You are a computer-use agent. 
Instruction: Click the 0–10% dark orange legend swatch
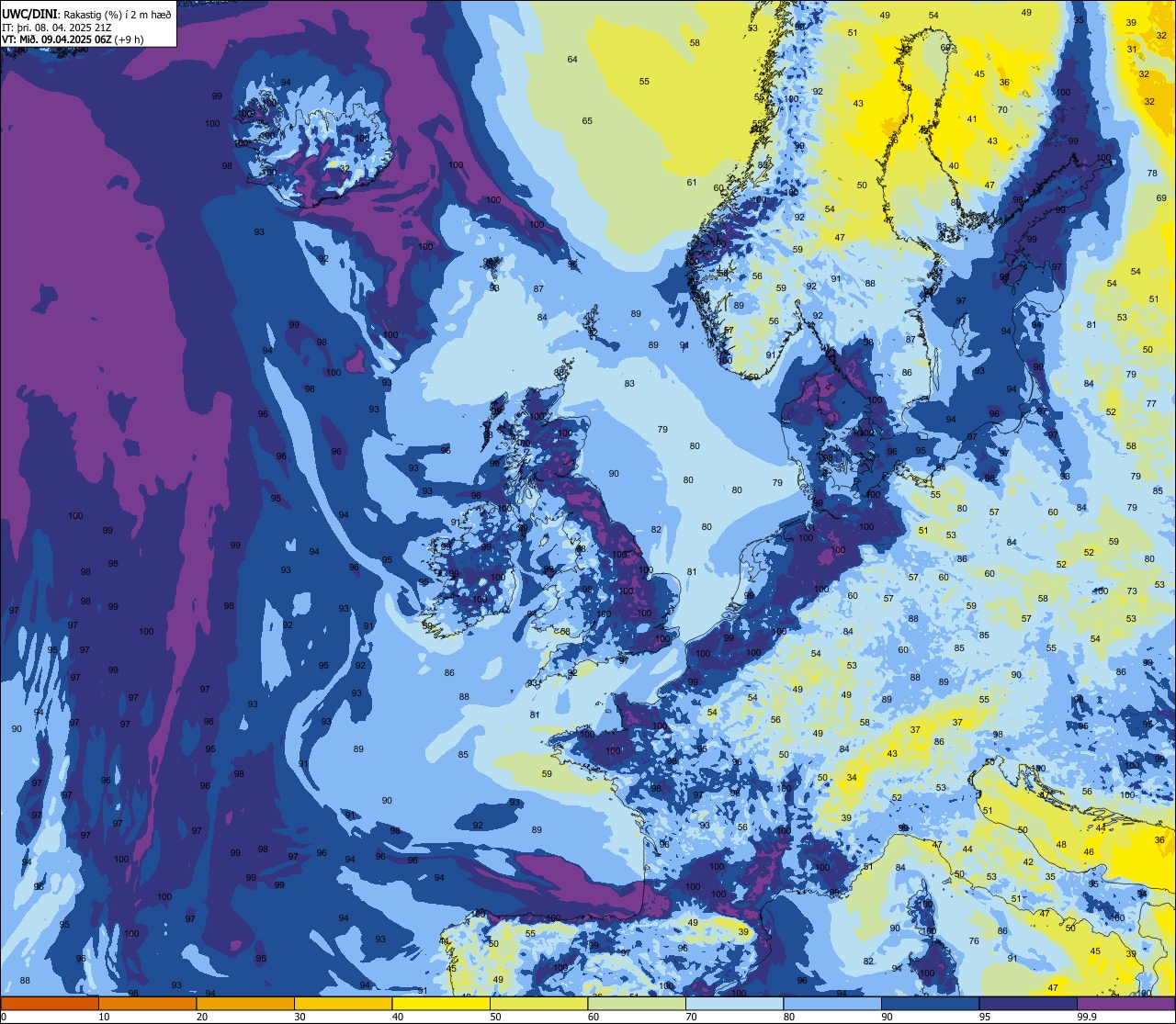(50, 1003)
